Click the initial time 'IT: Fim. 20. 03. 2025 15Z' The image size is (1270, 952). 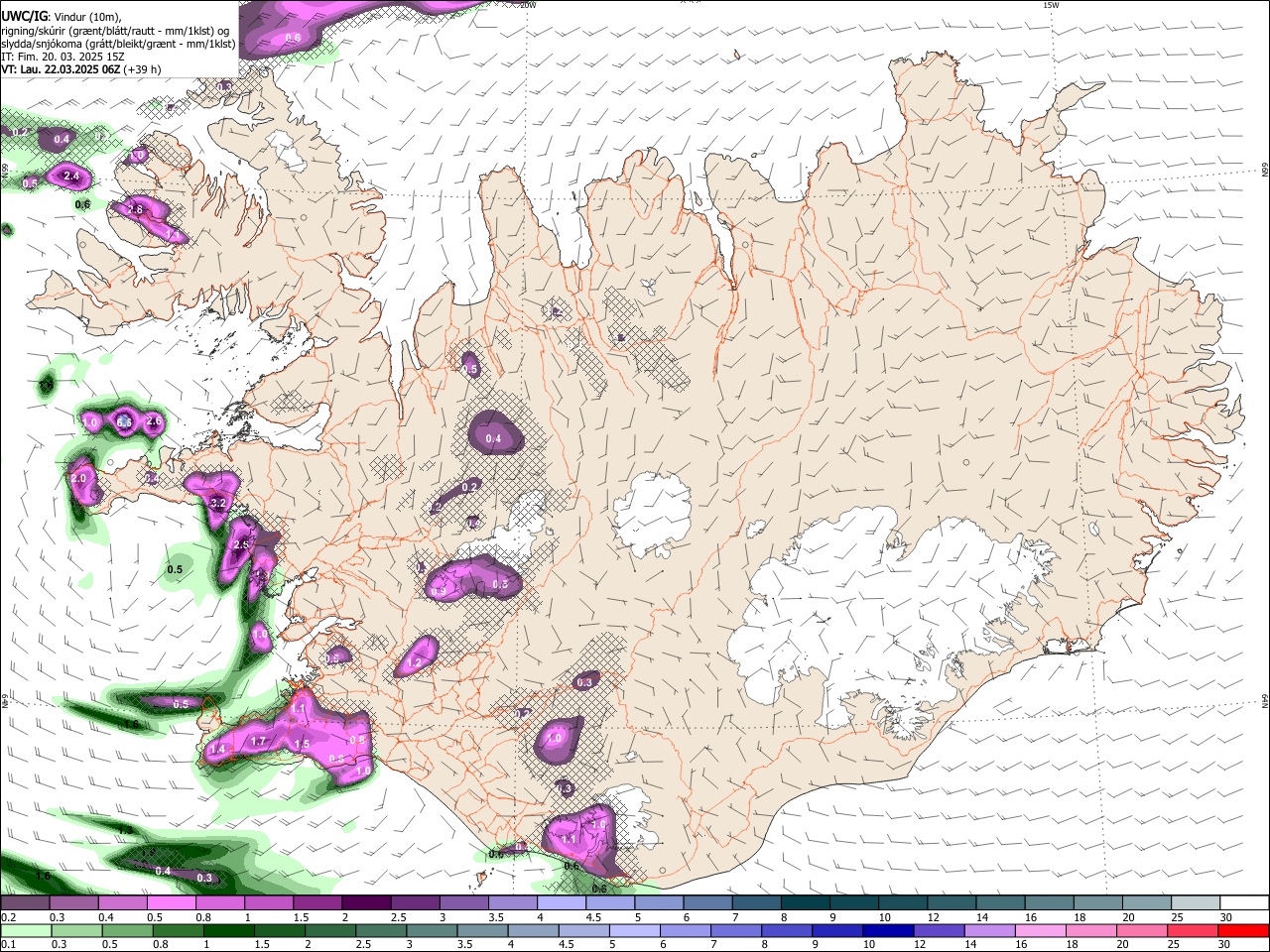click(x=63, y=57)
